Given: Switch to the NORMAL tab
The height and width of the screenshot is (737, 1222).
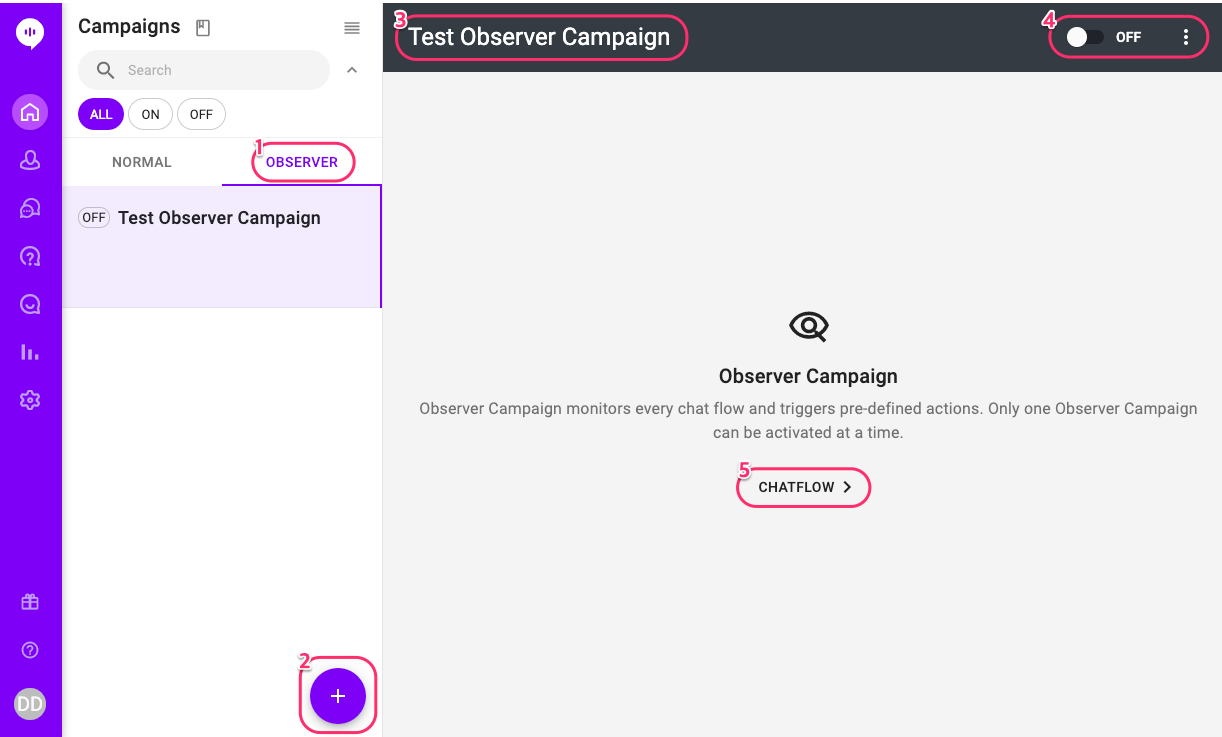Looking at the screenshot, I should click(142, 162).
